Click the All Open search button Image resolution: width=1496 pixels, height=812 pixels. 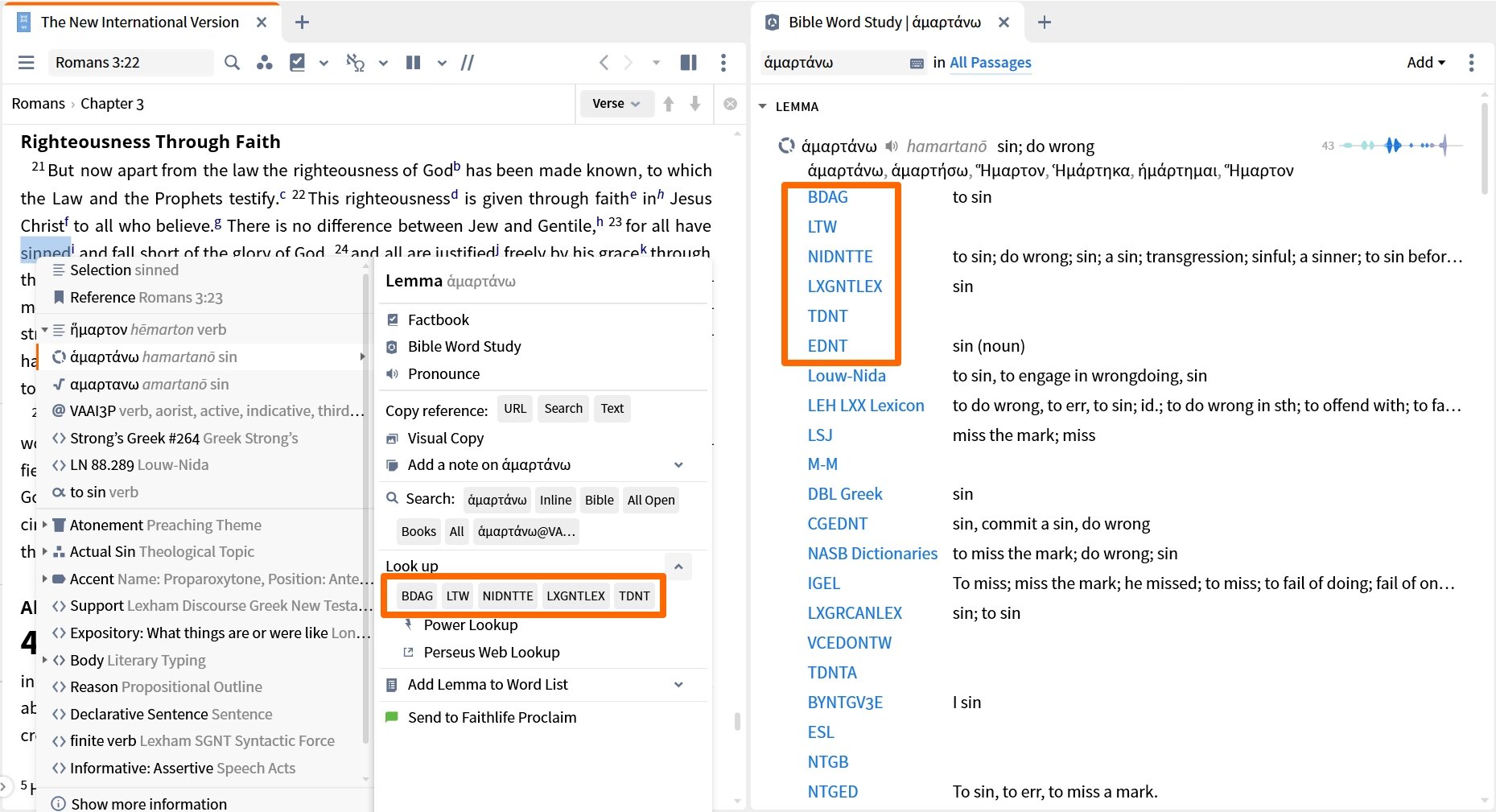point(651,500)
